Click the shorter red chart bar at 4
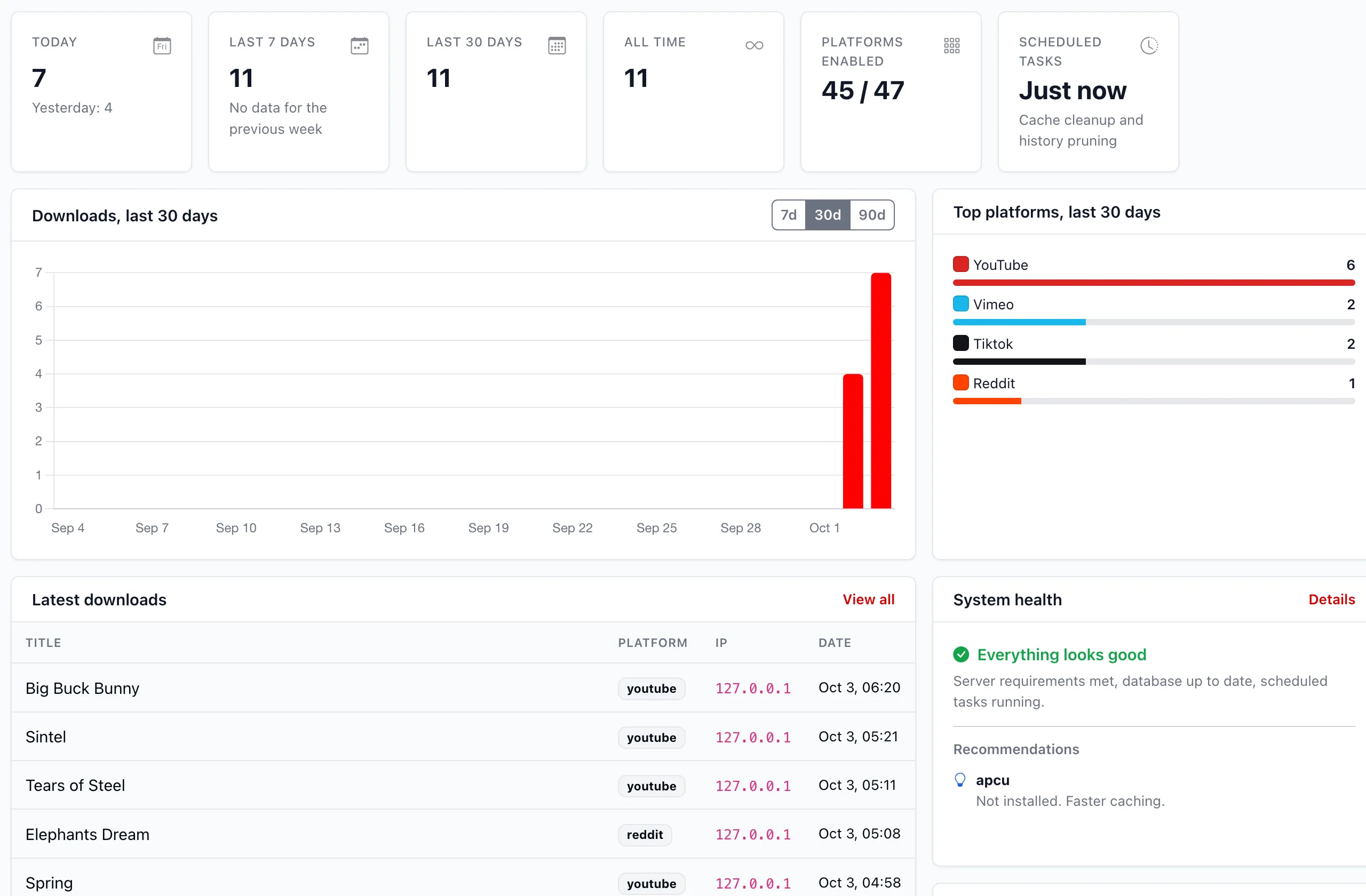The height and width of the screenshot is (896, 1366). (x=853, y=441)
